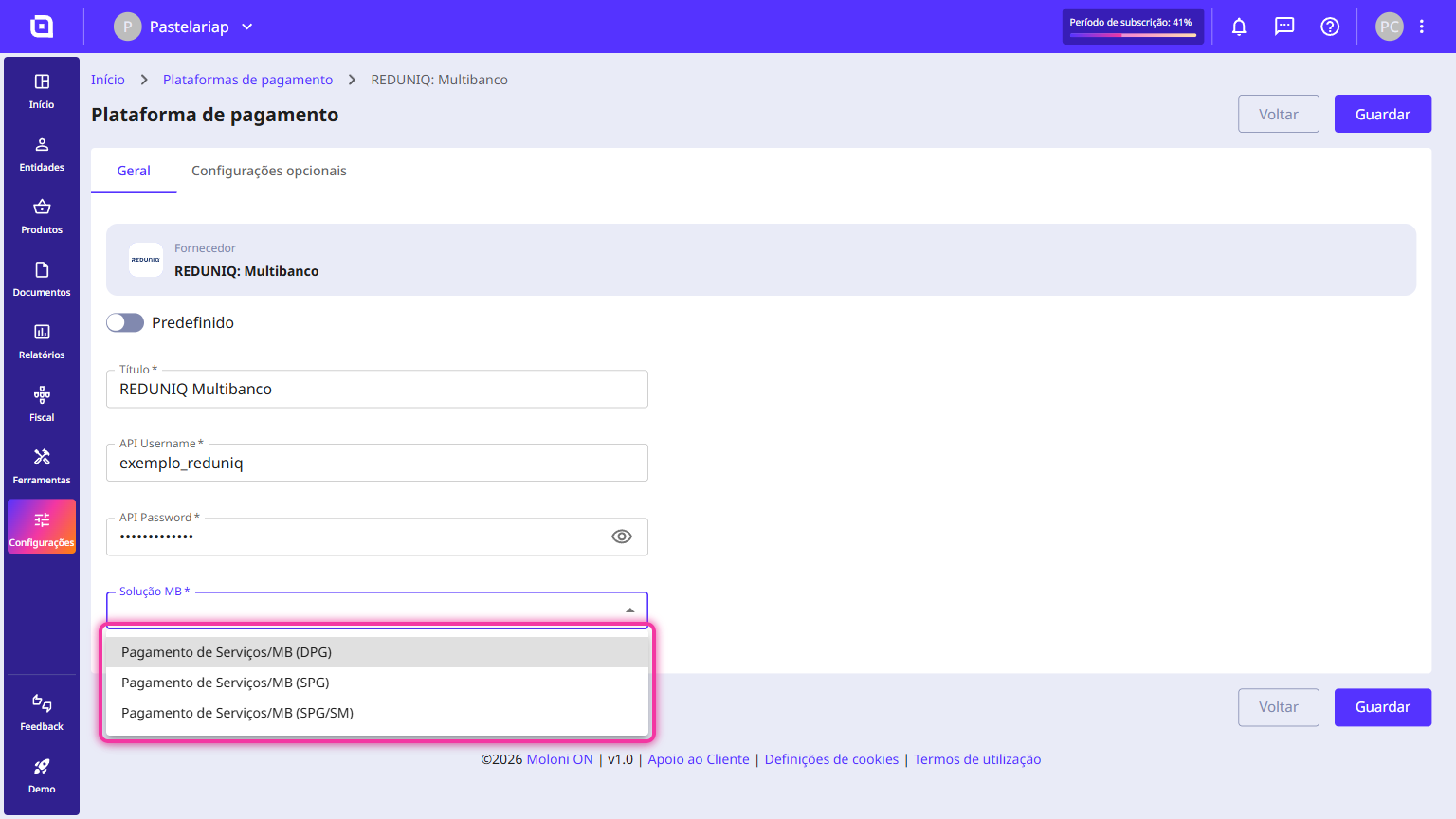This screenshot has width=1456, height=819.
Task: Open Demo in the sidebar
Action: (x=42, y=776)
